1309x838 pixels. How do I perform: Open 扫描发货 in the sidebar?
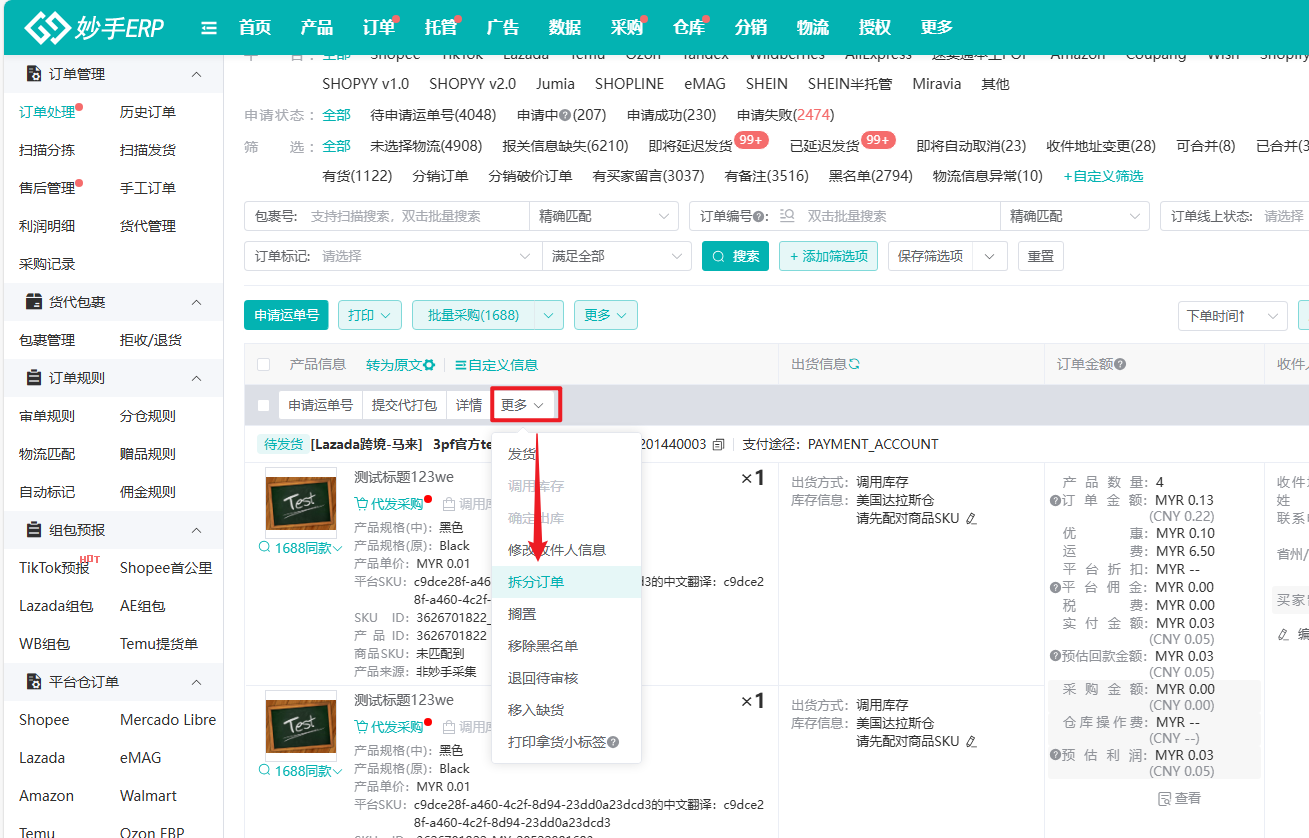coord(148,150)
